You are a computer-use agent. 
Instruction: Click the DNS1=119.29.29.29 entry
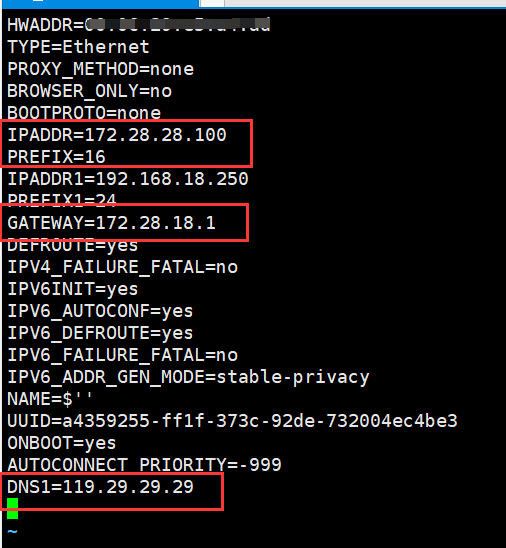click(x=100, y=487)
